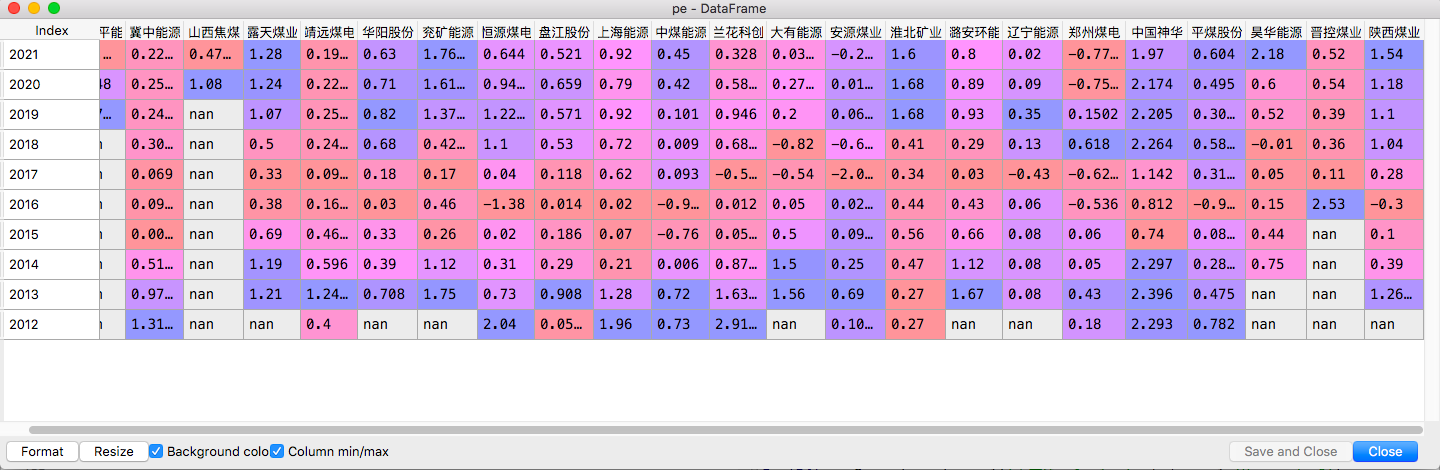Select the 陕西煤业 column header
Viewport: 1440px width, 470px height.
(1394, 32)
